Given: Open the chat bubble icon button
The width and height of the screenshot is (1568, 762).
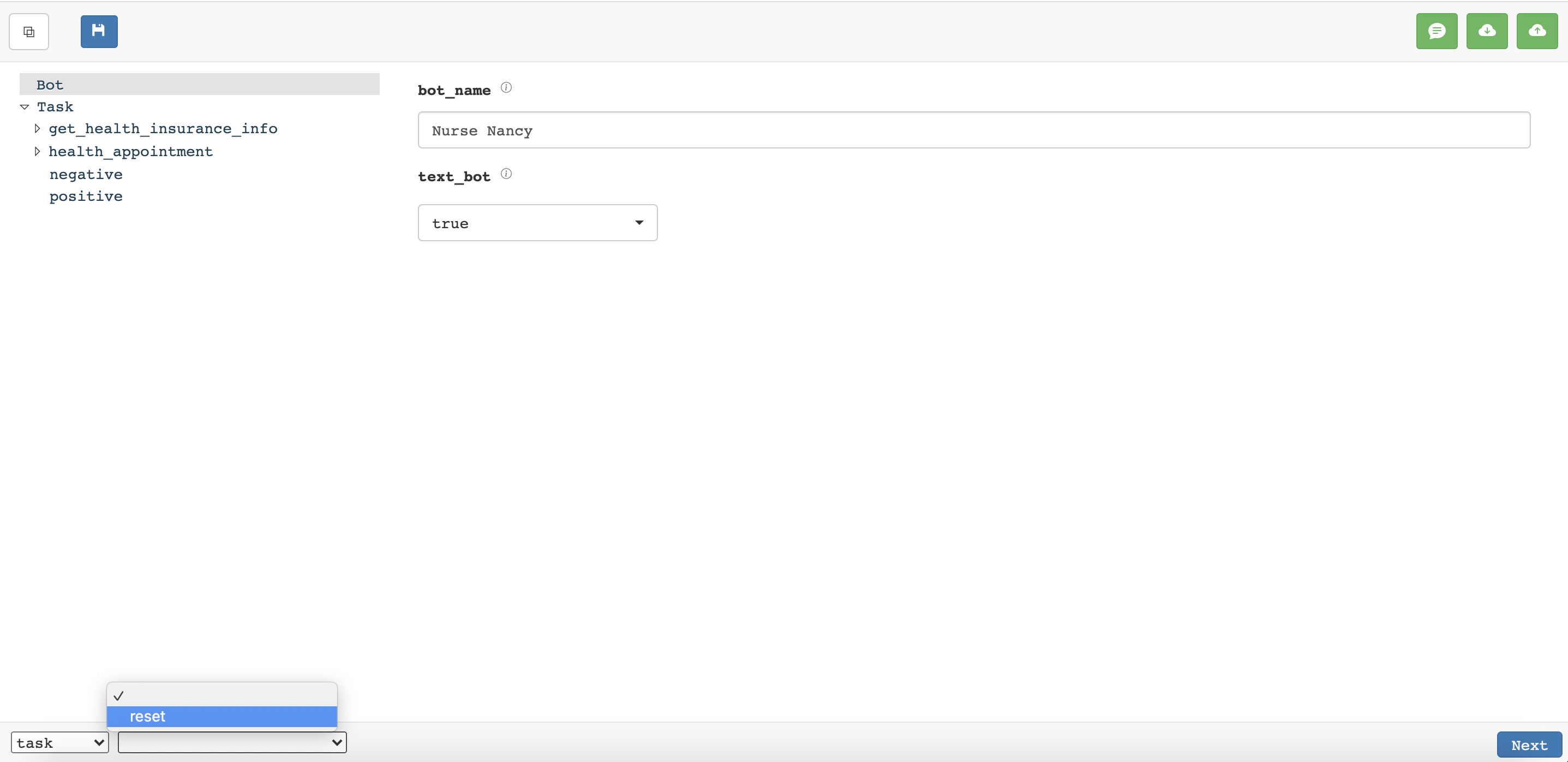Looking at the screenshot, I should click(x=1437, y=31).
